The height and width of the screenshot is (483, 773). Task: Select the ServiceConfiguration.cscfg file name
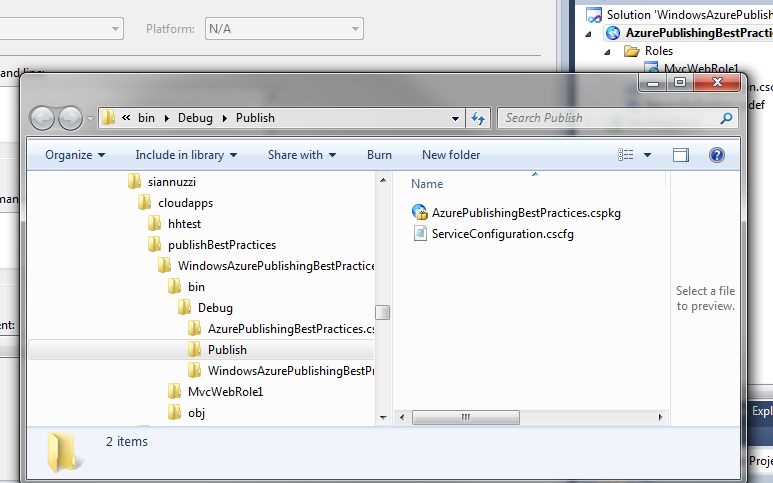(502, 234)
